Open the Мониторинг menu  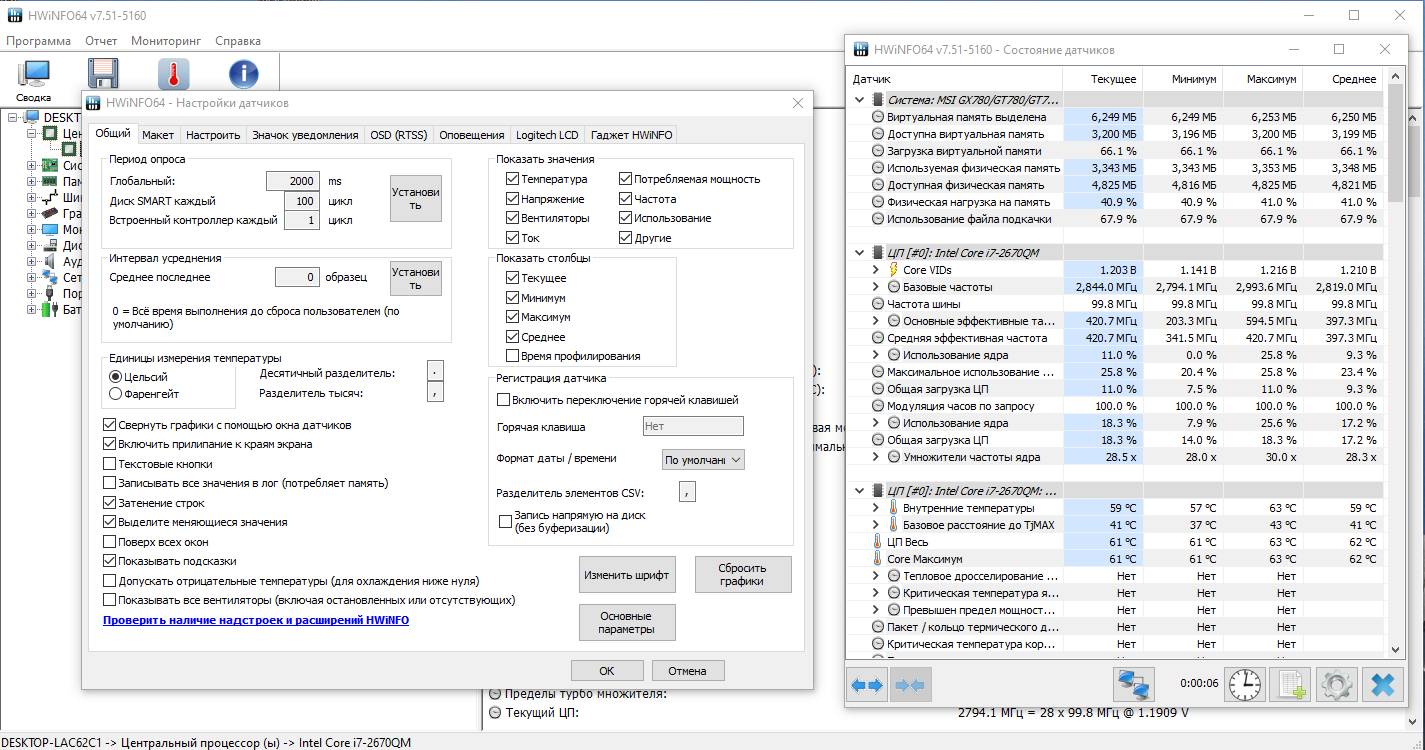[x=166, y=41]
